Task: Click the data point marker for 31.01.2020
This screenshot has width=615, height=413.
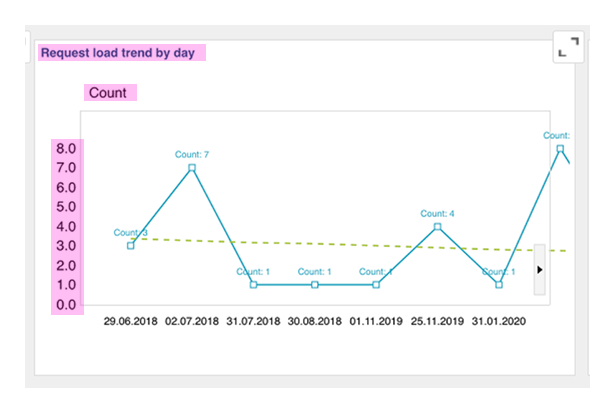Action: pos(499,285)
